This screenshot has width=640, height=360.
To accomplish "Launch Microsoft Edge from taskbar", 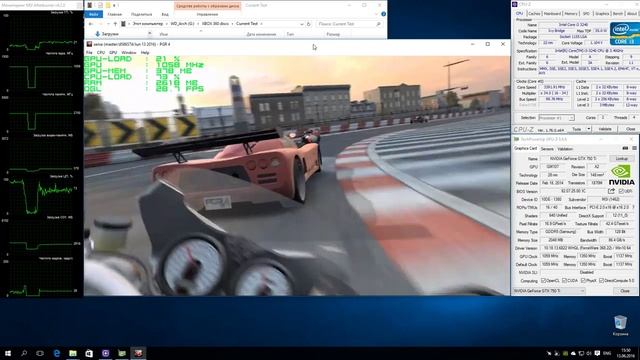I will point(57,353).
